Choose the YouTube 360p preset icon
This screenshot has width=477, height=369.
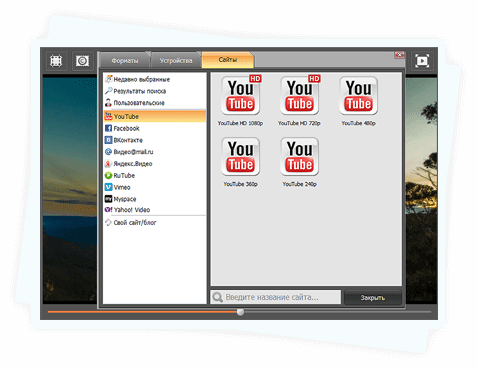point(241,157)
